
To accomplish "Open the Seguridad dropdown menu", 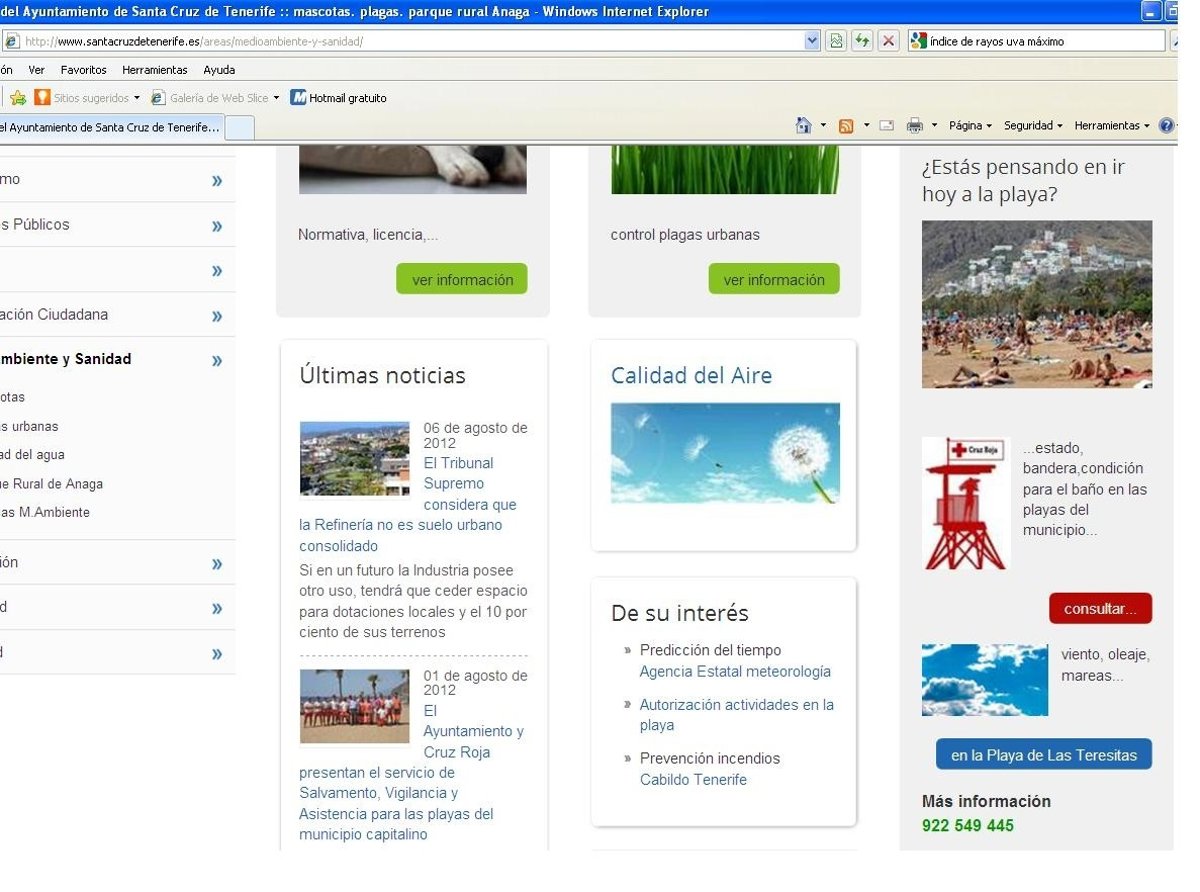I will (x=1033, y=126).
